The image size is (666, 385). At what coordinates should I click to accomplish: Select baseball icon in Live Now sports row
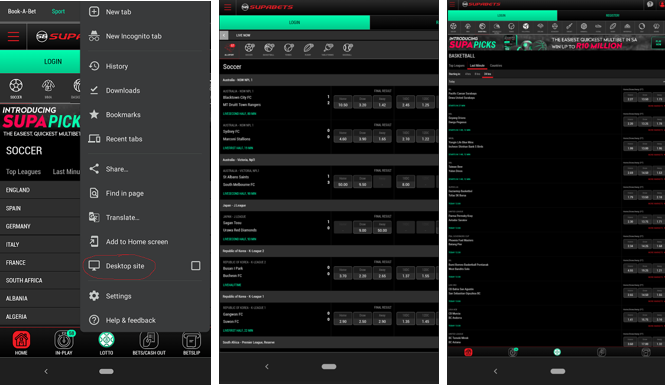tap(347, 49)
